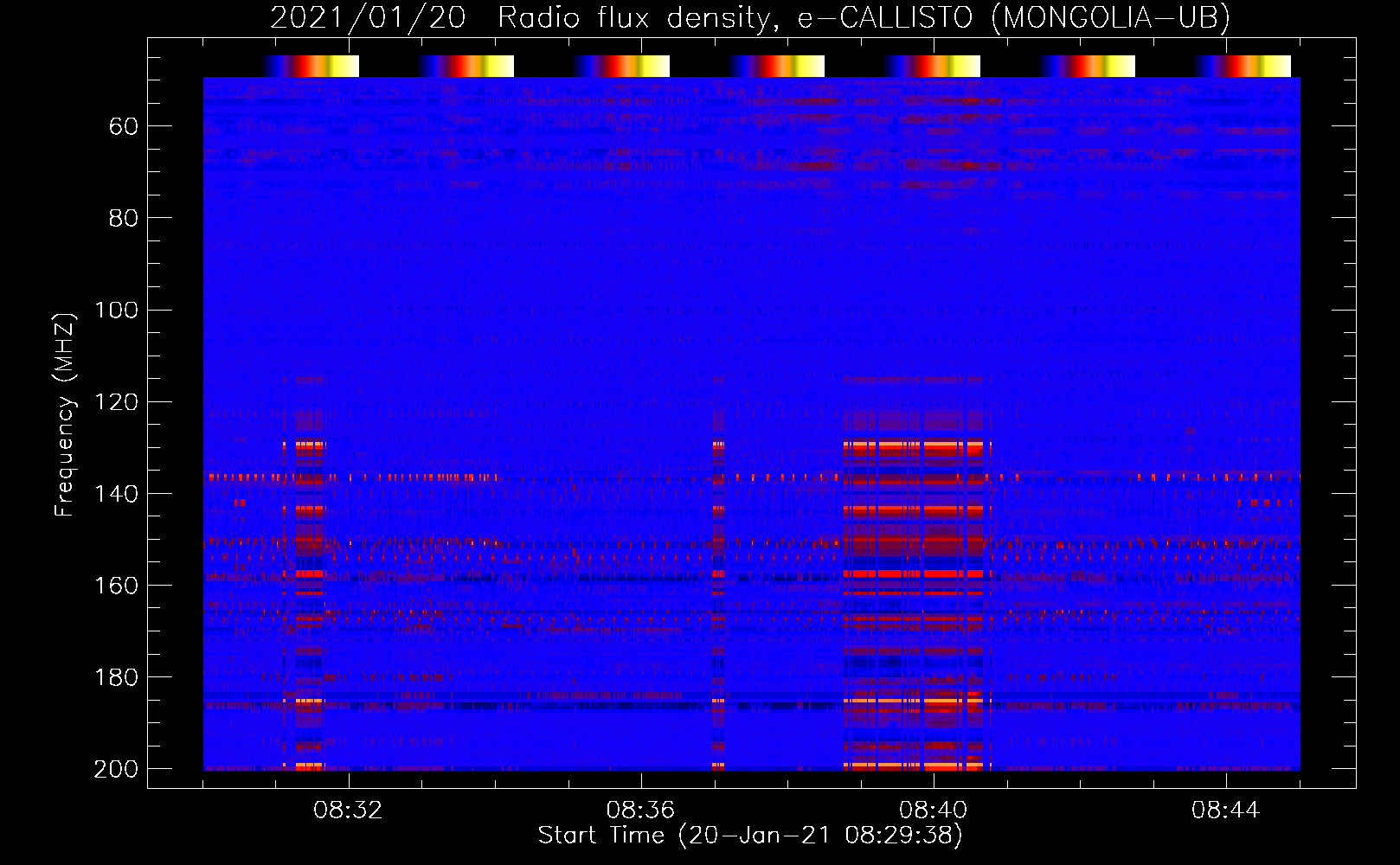The height and width of the screenshot is (865, 1400).
Task: Click the 08:36 time tick label
Action: point(640,811)
